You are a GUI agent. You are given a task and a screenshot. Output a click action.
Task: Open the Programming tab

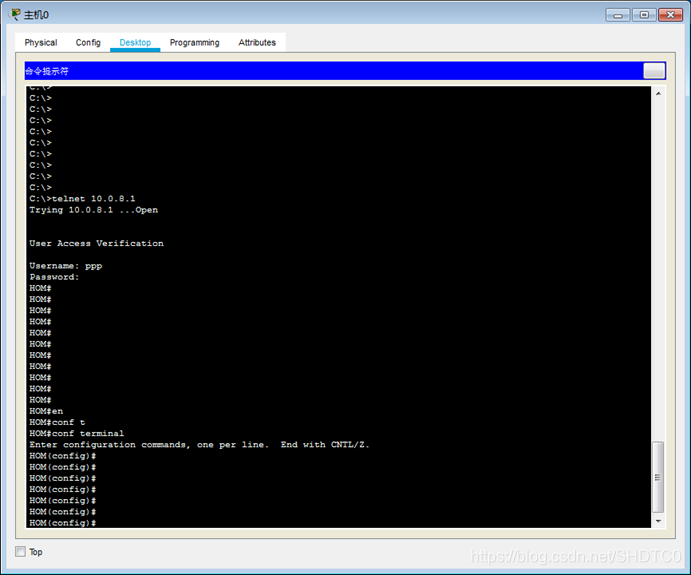(x=194, y=43)
